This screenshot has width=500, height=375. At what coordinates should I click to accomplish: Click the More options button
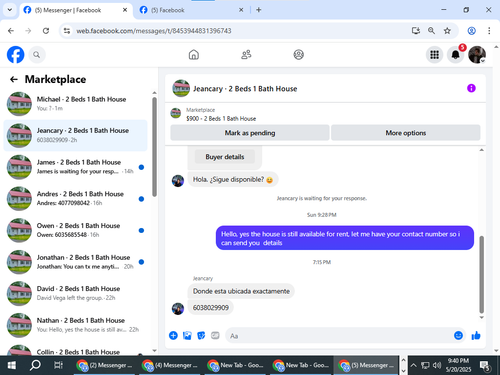tap(406, 133)
